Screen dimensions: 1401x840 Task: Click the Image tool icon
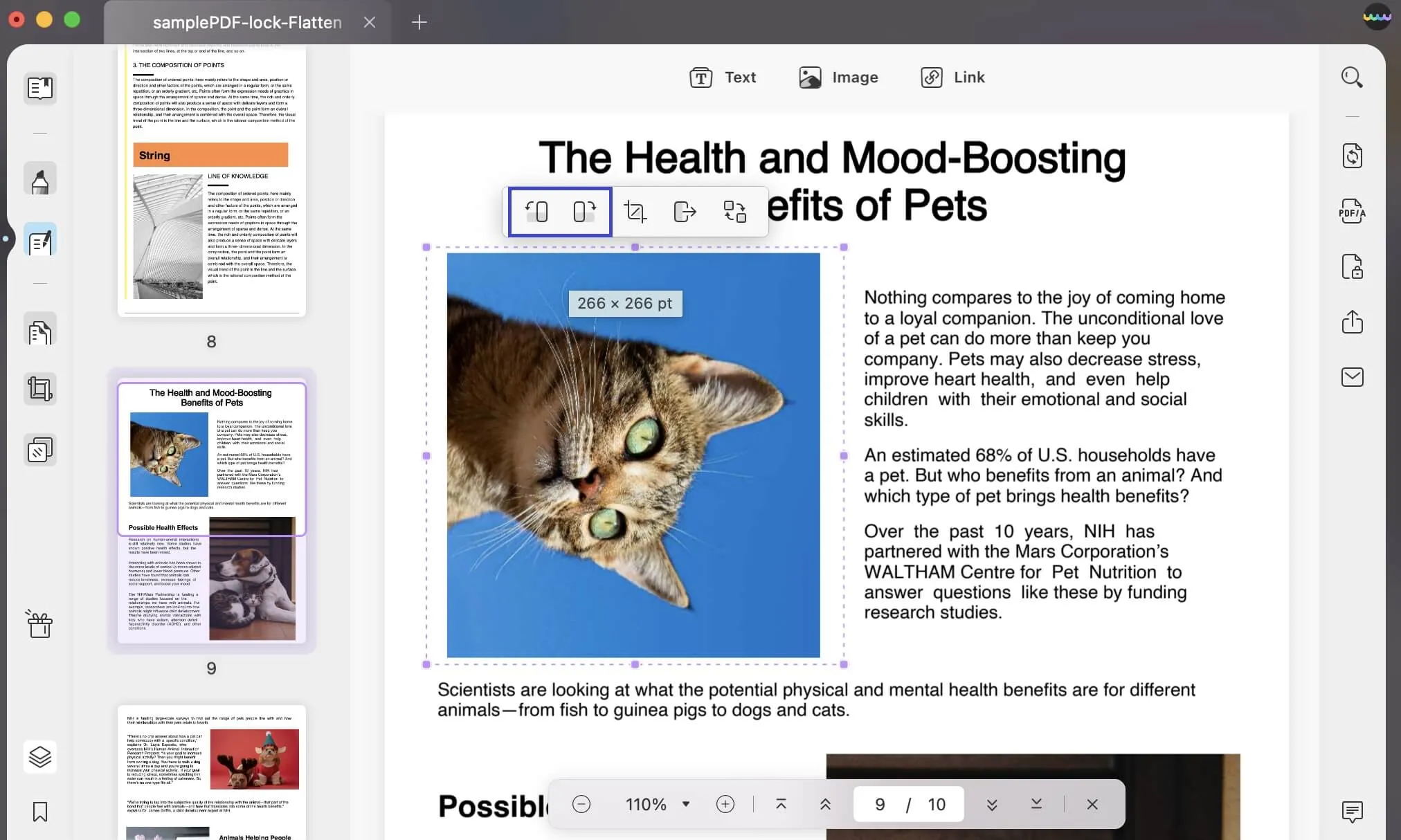click(811, 77)
